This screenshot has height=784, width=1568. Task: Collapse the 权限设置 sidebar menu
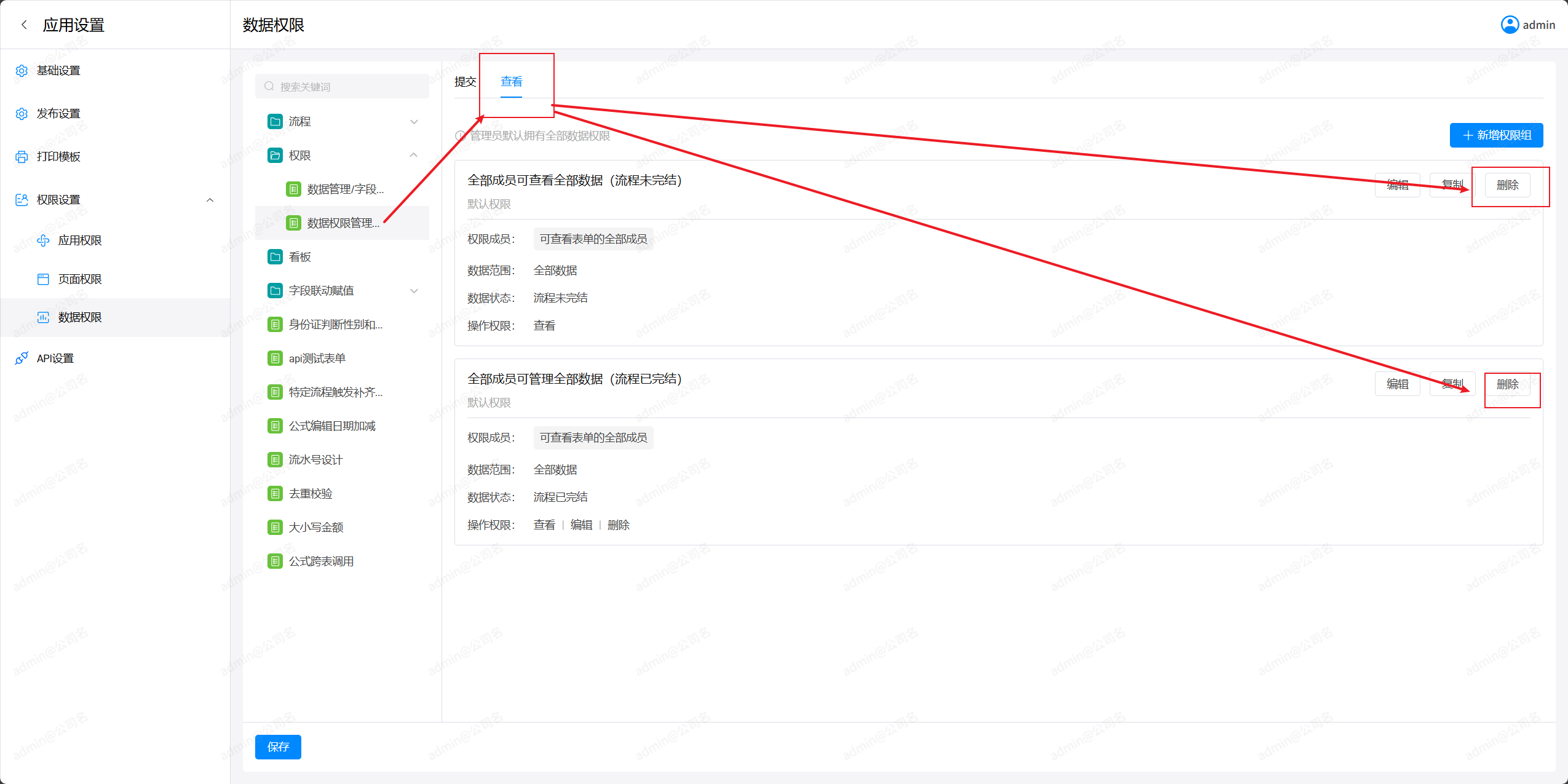210,200
